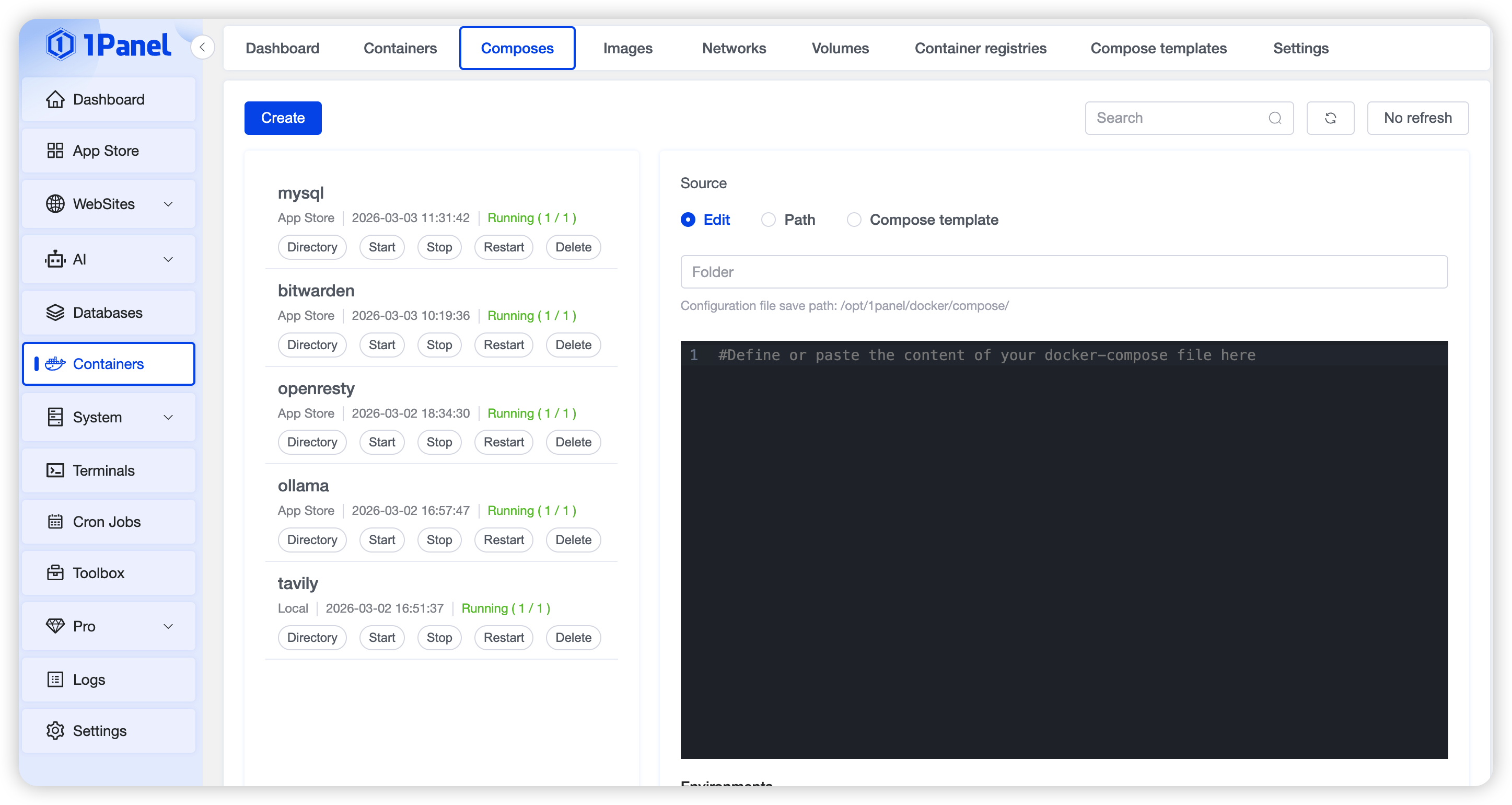Click the search magnifier icon
The width and height of the screenshot is (1512, 805).
pos(1275,118)
